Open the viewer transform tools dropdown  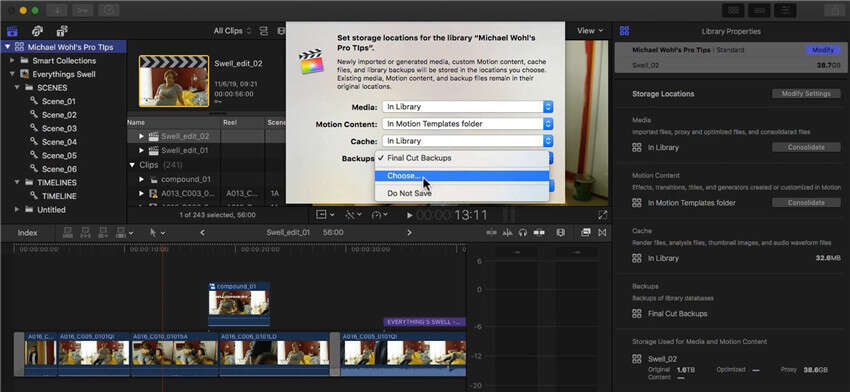pos(325,215)
